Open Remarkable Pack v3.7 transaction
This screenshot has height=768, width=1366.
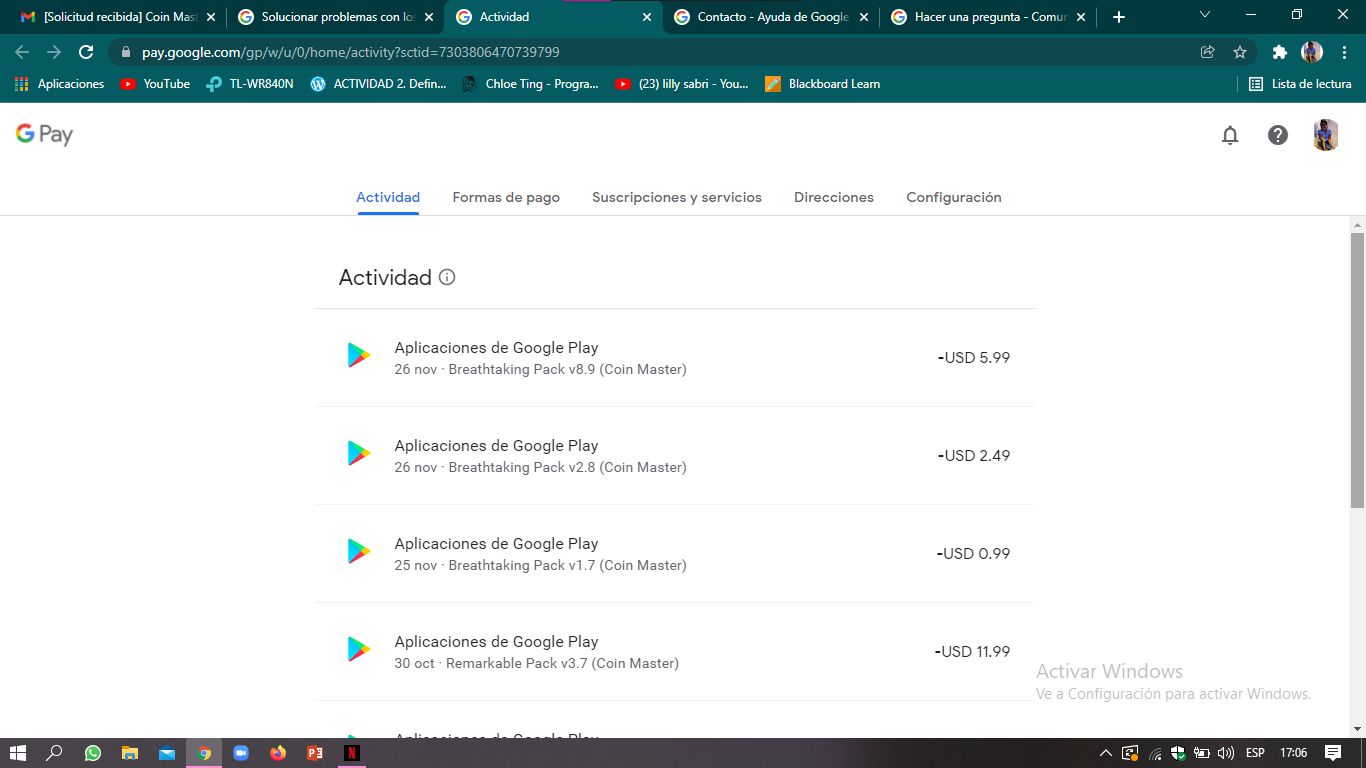click(675, 652)
